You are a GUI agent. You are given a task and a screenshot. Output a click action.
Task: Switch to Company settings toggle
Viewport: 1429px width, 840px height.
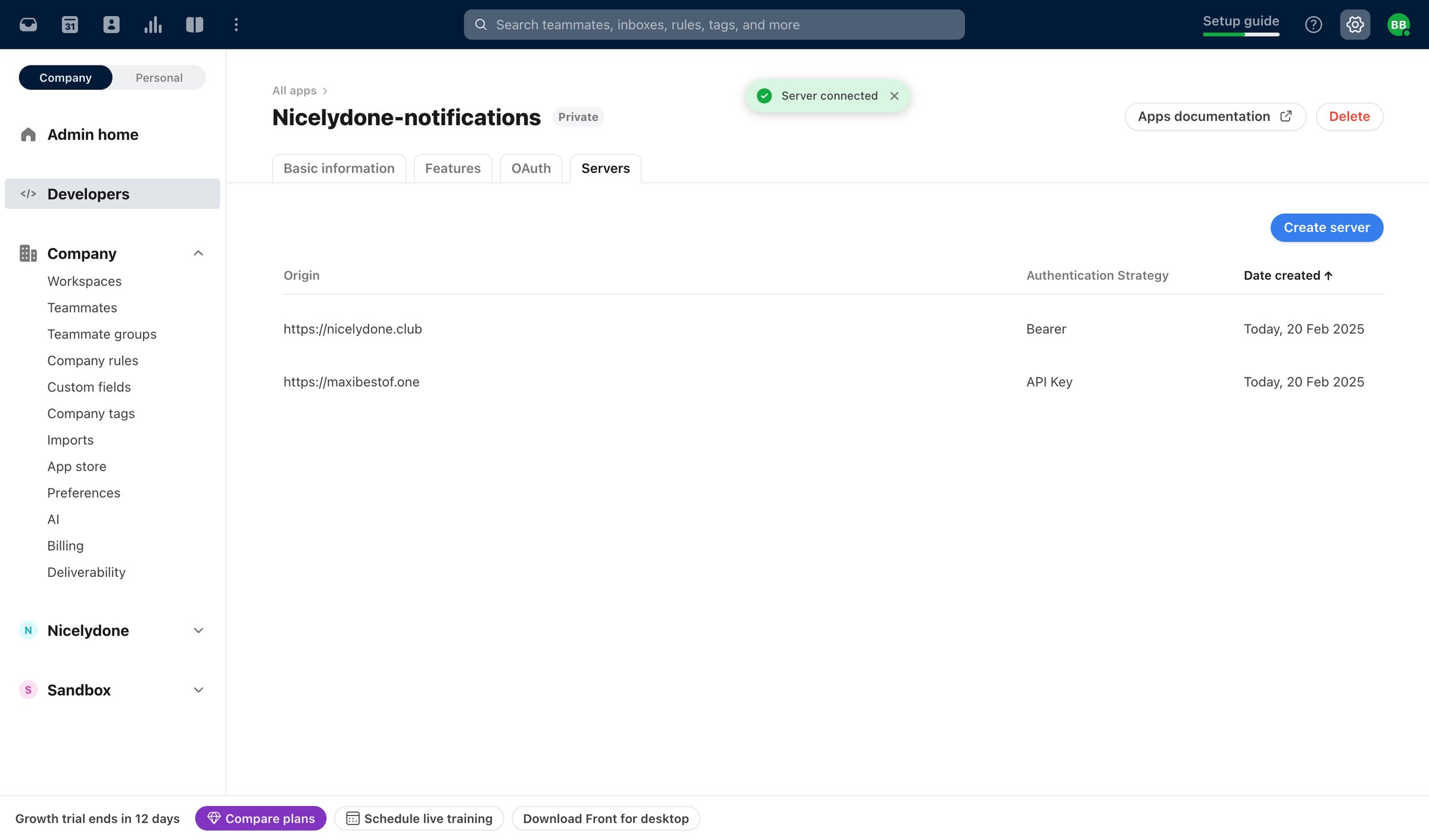coord(65,77)
